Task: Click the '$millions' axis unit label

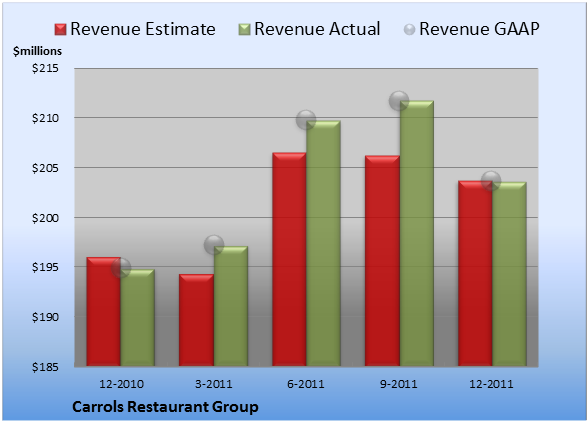Action: click(37, 51)
